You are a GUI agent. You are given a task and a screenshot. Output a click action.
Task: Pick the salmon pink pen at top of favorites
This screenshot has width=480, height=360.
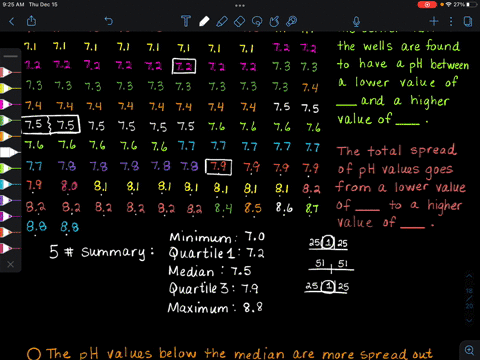point(10,72)
